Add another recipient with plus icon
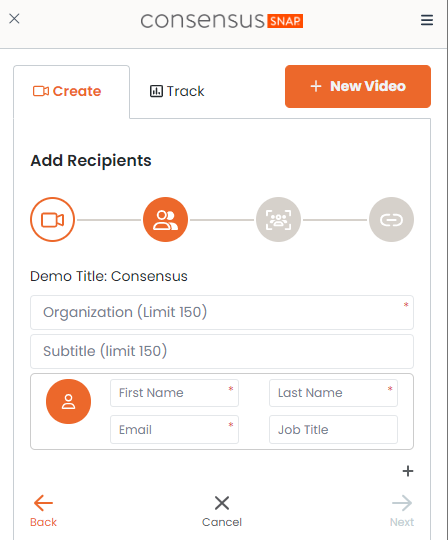Screen dimensions: 448x540 [408, 471]
